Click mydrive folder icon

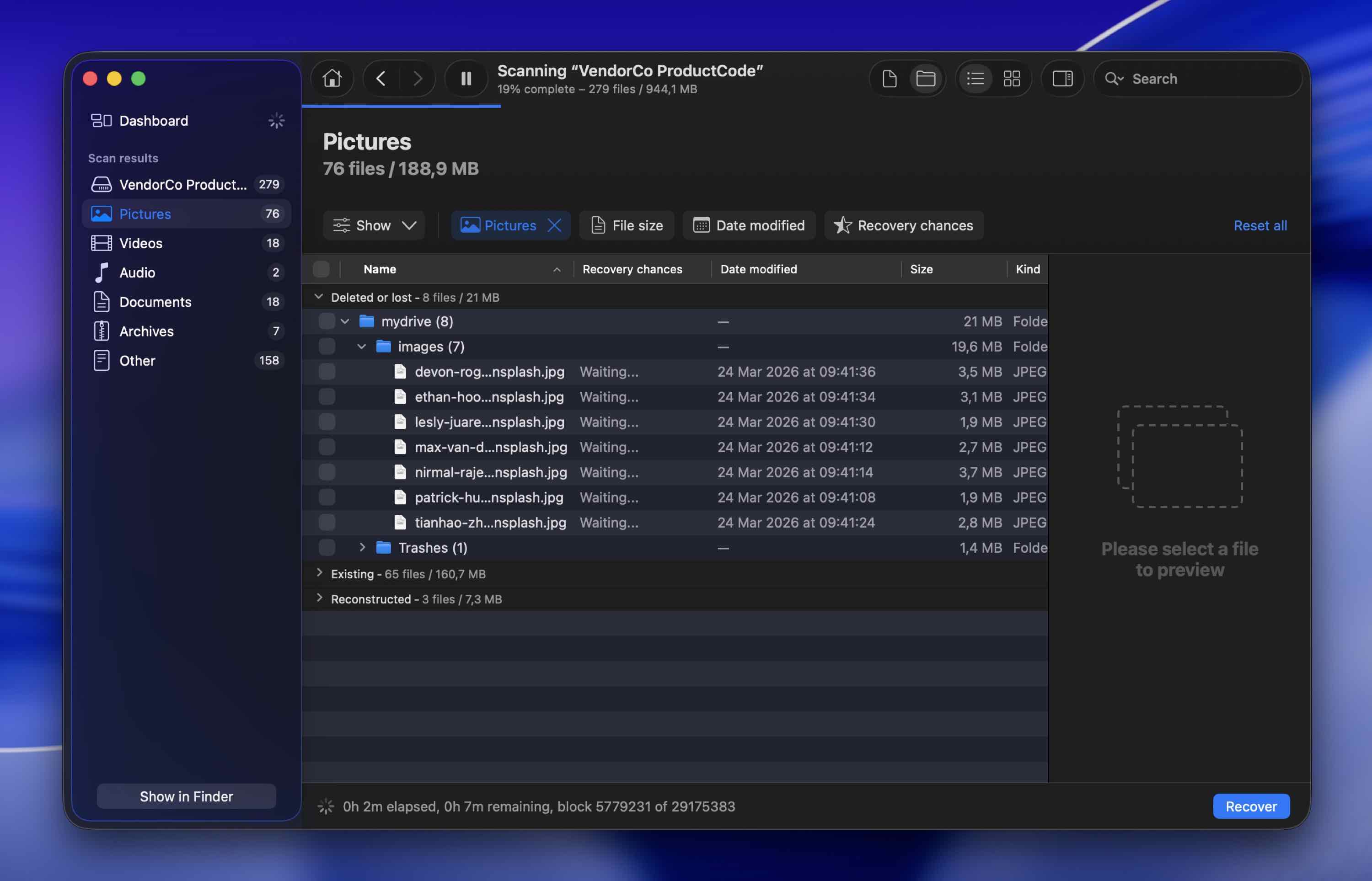[366, 321]
